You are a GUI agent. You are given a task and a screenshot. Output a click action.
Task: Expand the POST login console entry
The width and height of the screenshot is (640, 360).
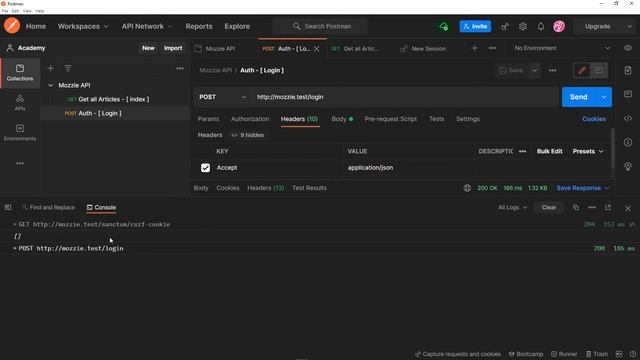[15, 248]
